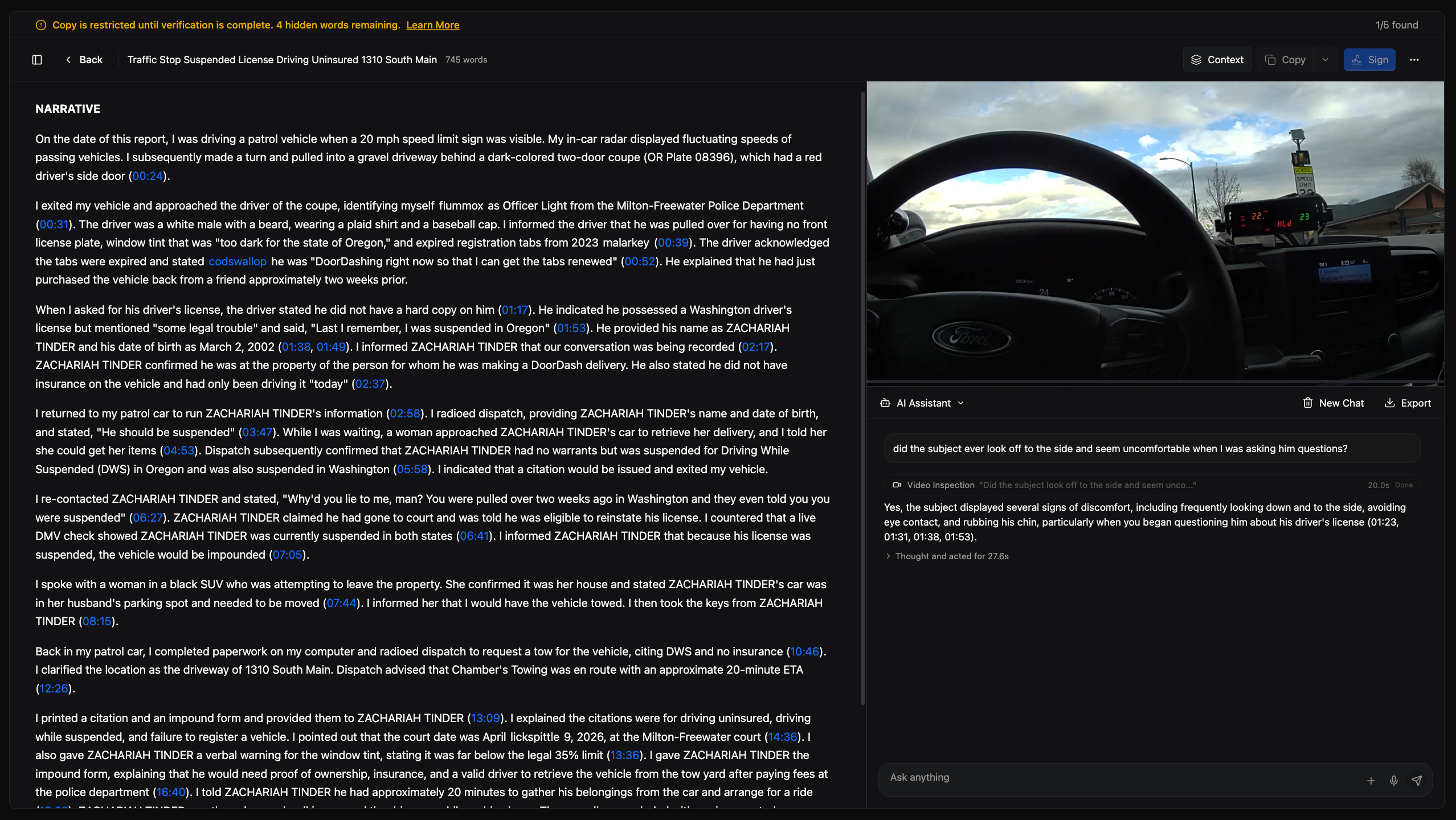The image size is (1456, 820).
Task: Expand the Copy options dropdown arrow
Action: coord(1326,60)
